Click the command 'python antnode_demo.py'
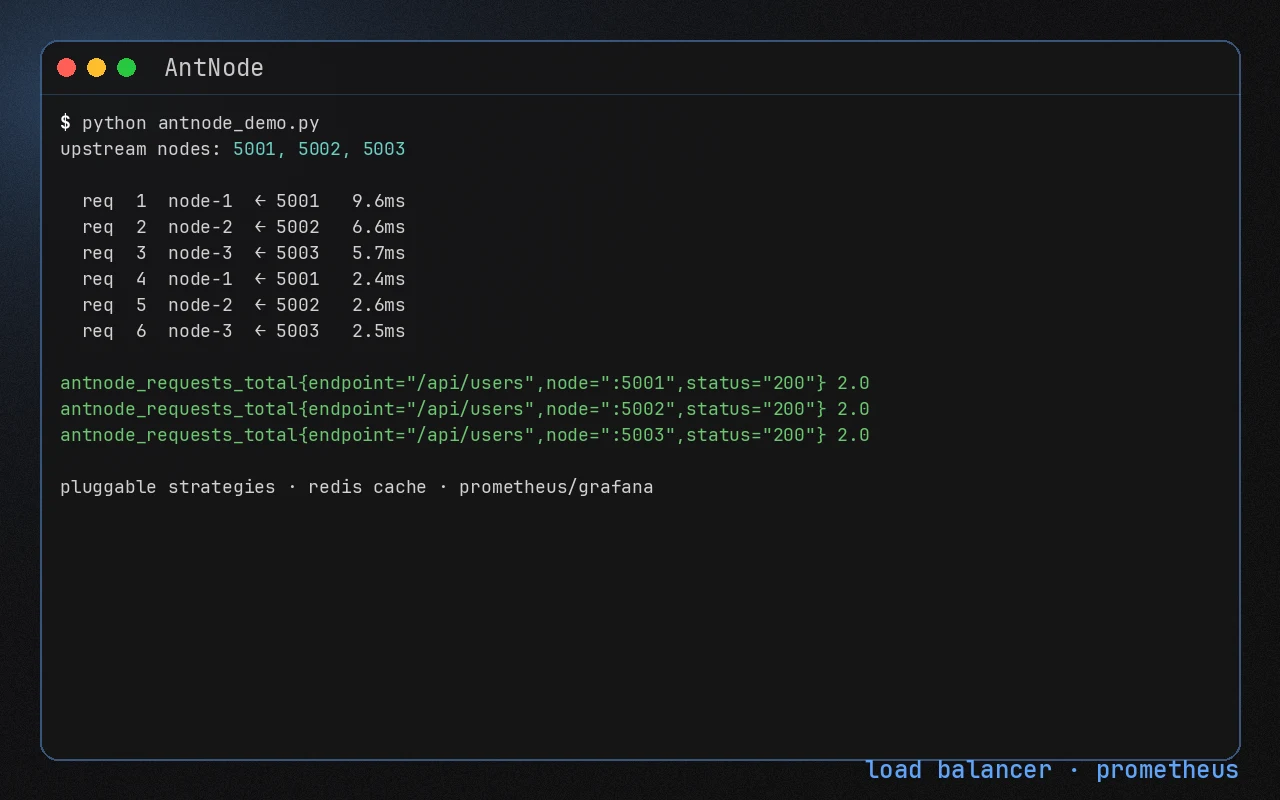Image resolution: width=1280 pixels, height=800 pixels. pyautogui.click(x=201, y=123)
